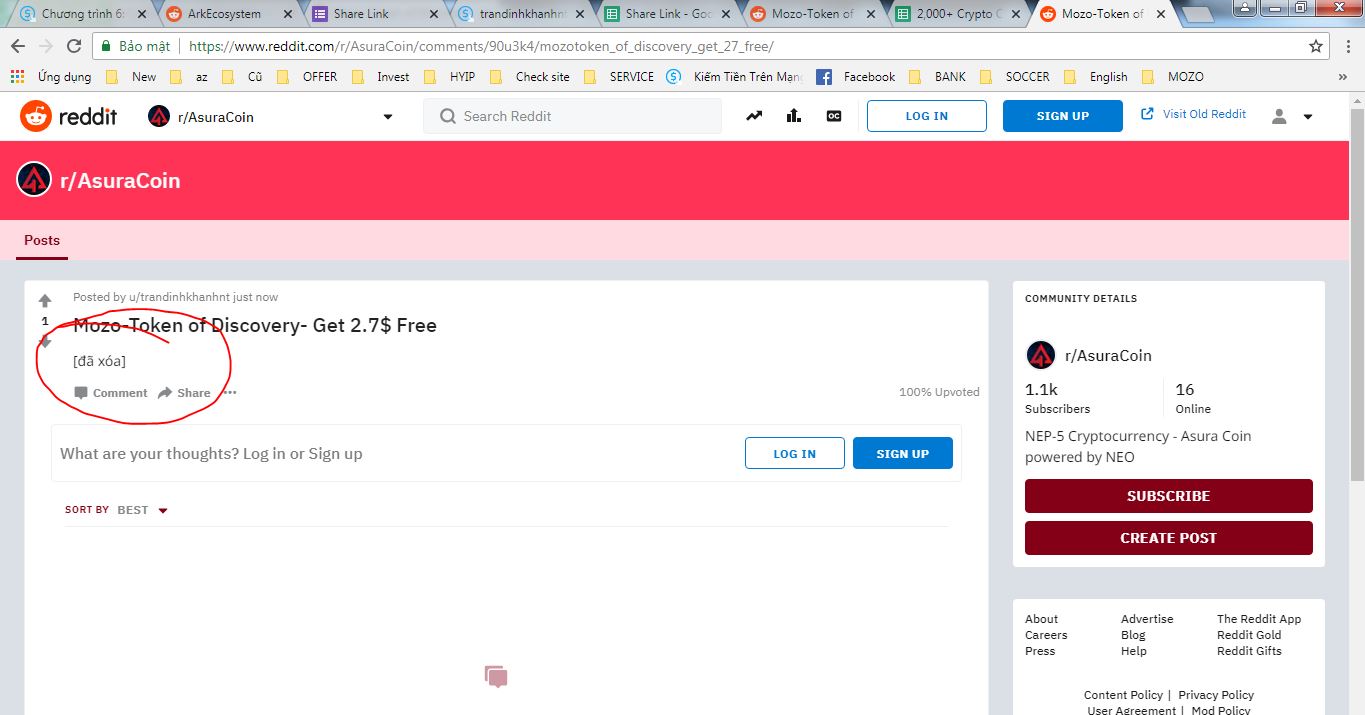Image resolution: width=1365 pixels, height=715 pixels.
Task: Open the Help footer link
Action: point(1134,651)
